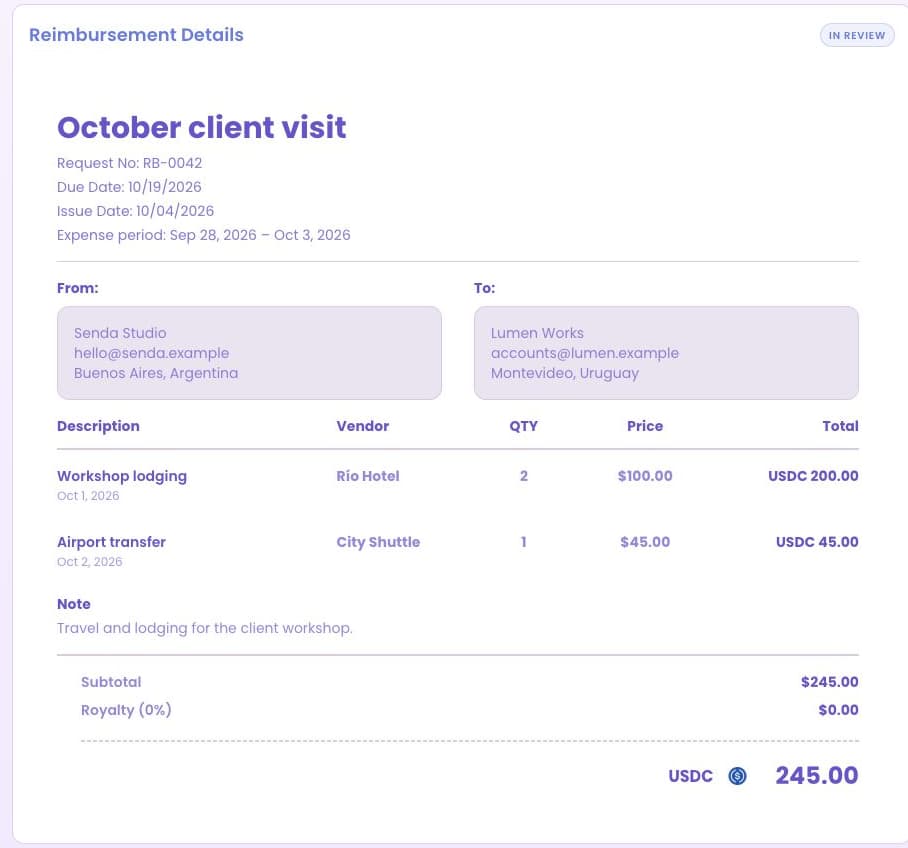Click the Description column header
Viewport: 908px width, 848px height.
click(x=98, y=426)
